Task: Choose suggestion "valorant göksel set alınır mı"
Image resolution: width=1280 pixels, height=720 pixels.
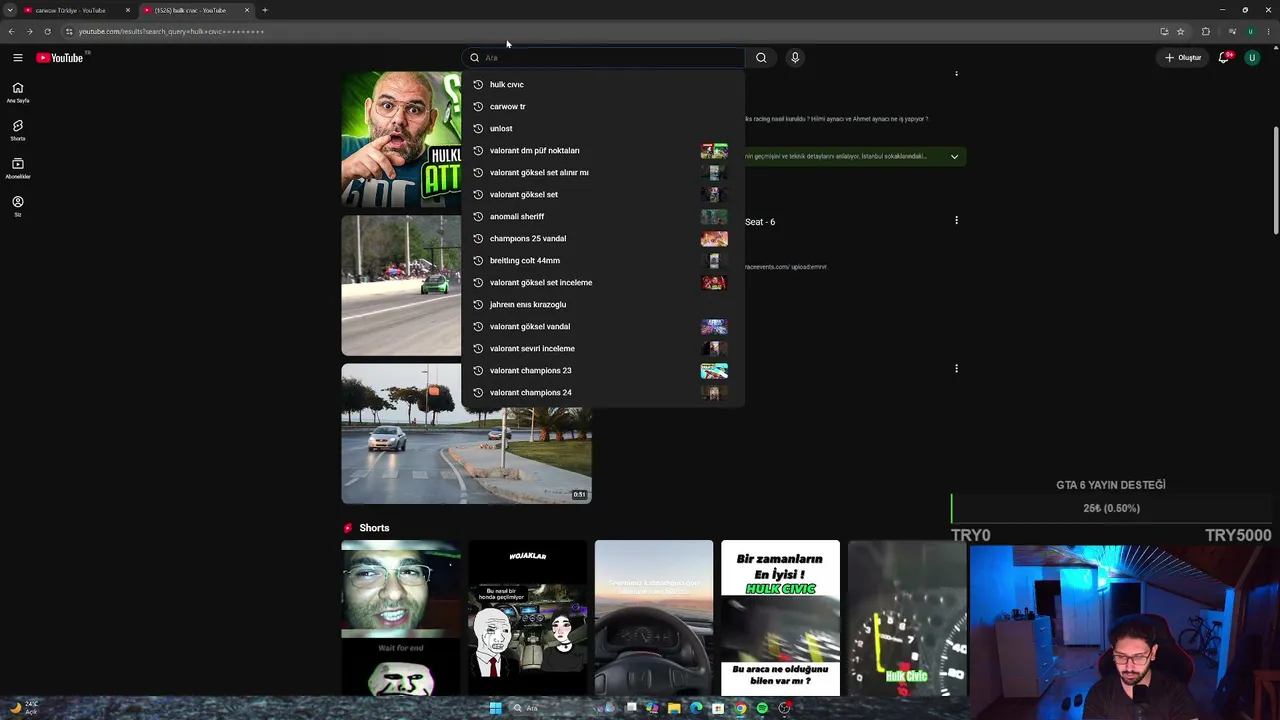Action: [x=603, y=173]
